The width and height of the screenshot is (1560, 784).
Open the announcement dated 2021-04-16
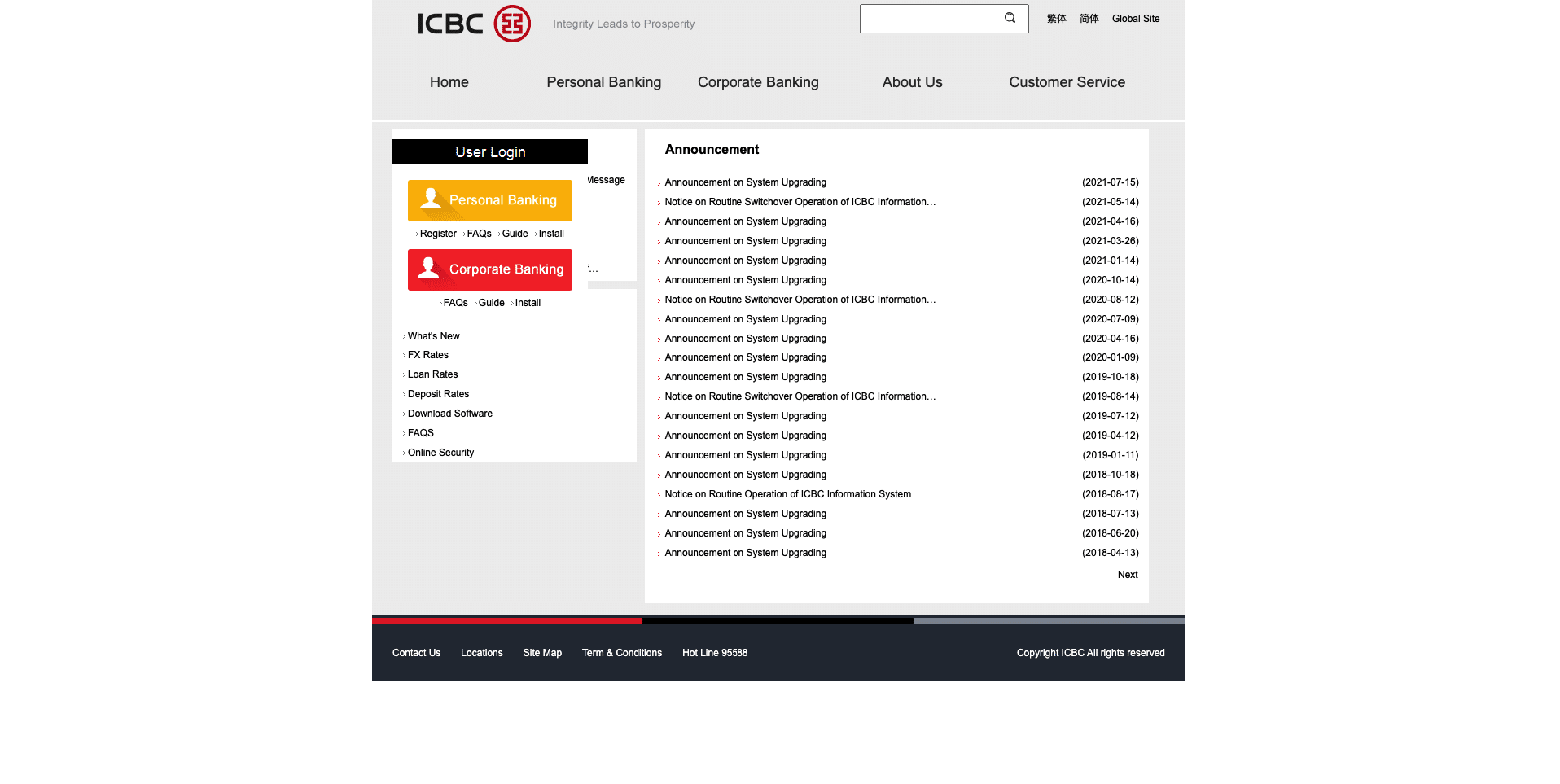coord(745,221)
